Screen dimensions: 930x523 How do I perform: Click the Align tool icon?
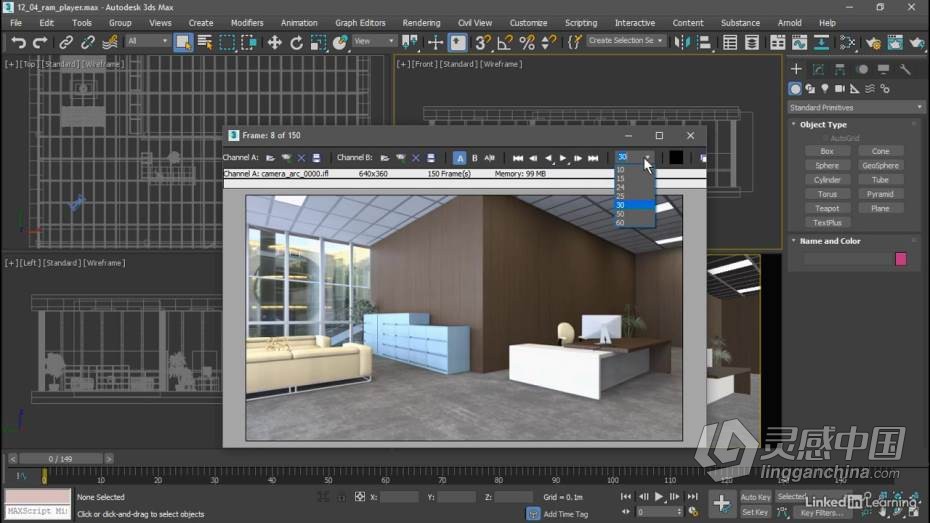(x=704, y=42)
